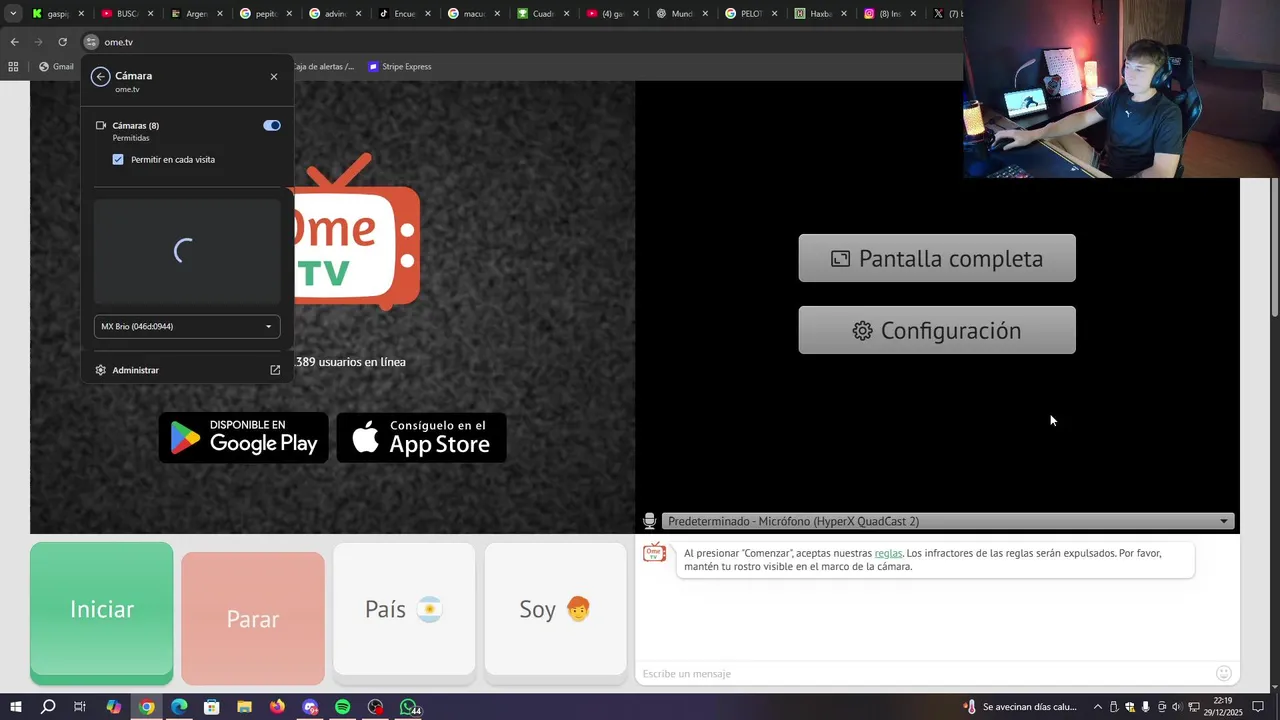The width and height of the screenshot is (1280, 720).
Task: Click the streamer webcam overlay
Action: [1121, 89]
